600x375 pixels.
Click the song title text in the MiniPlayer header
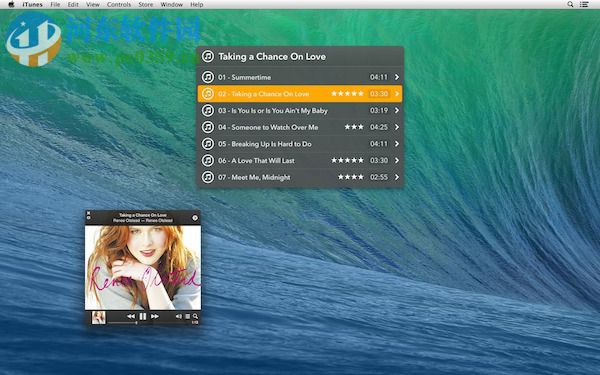pyautogui.click(x=143, y=215)
